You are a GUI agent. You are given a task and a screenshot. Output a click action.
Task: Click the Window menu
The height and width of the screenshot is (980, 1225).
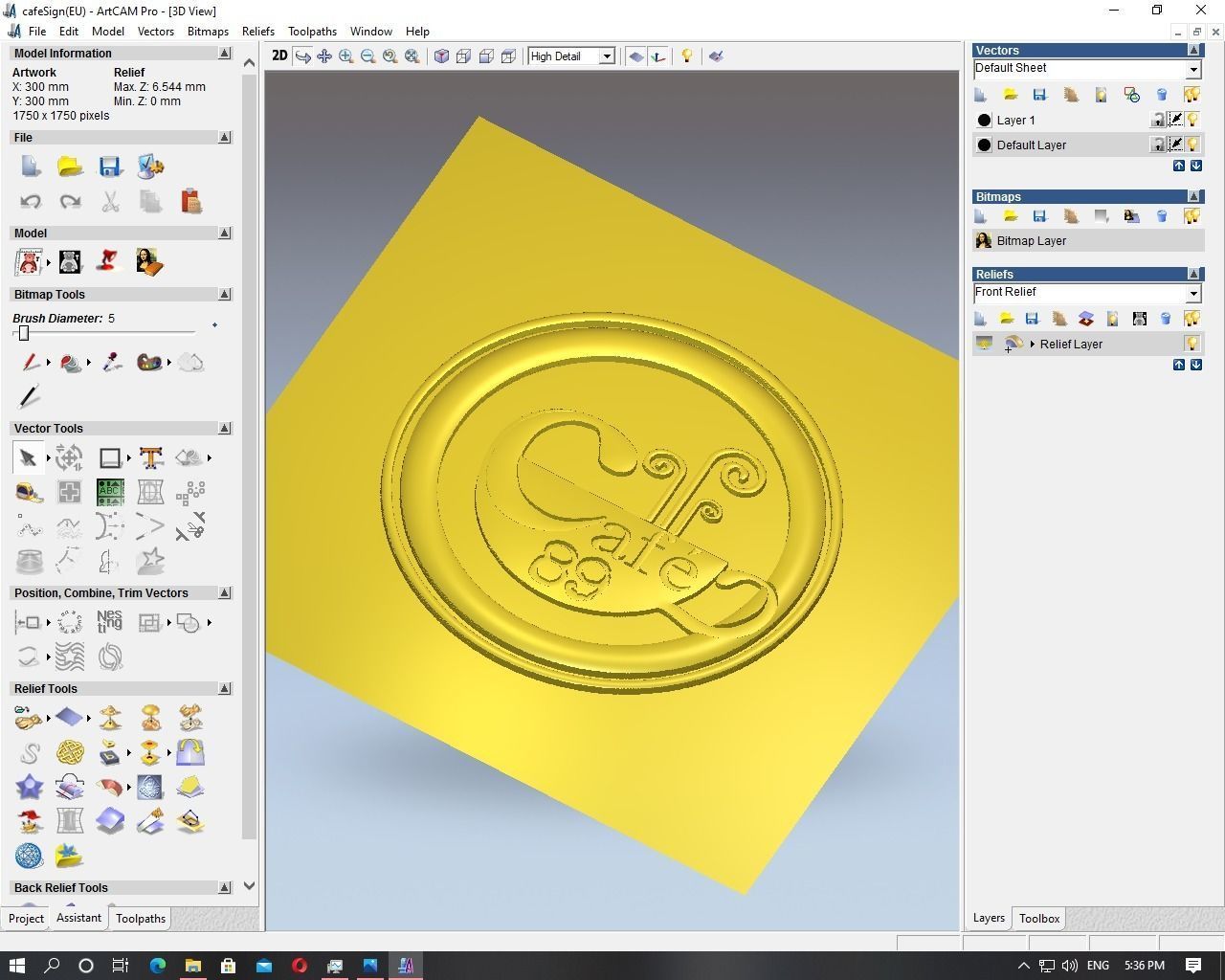coord(370,31)
